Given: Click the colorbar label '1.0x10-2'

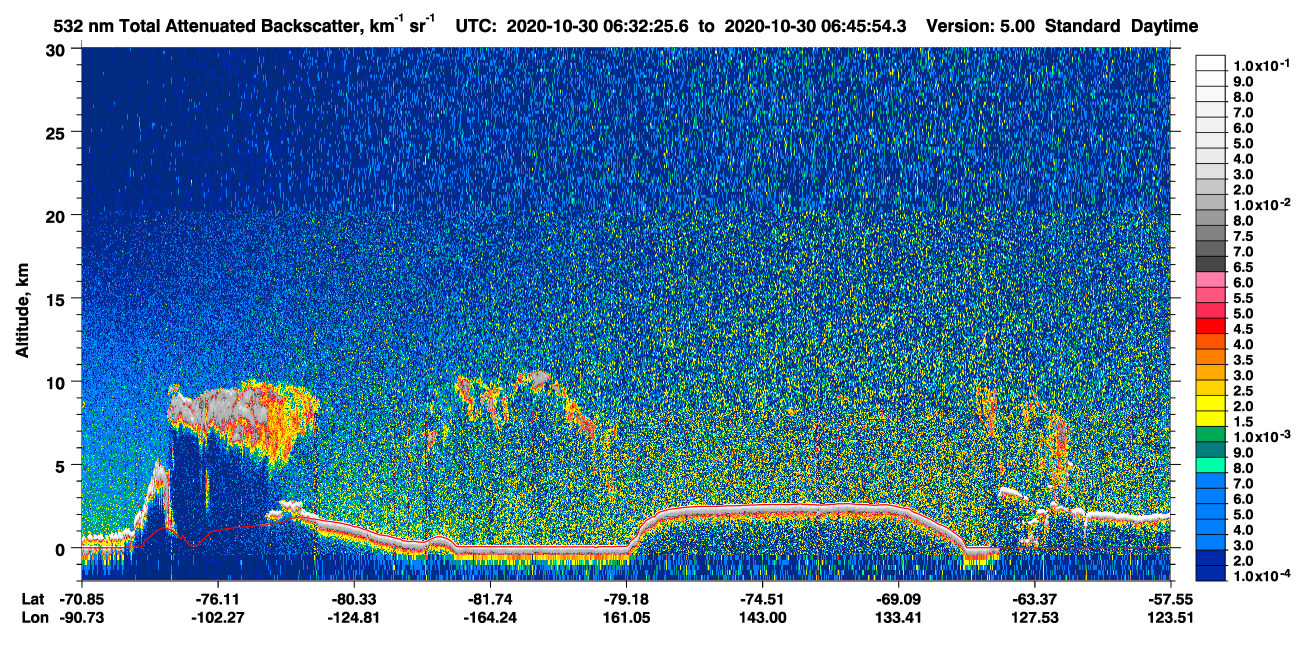Looking at the screenshot, I should [1261, 204].
